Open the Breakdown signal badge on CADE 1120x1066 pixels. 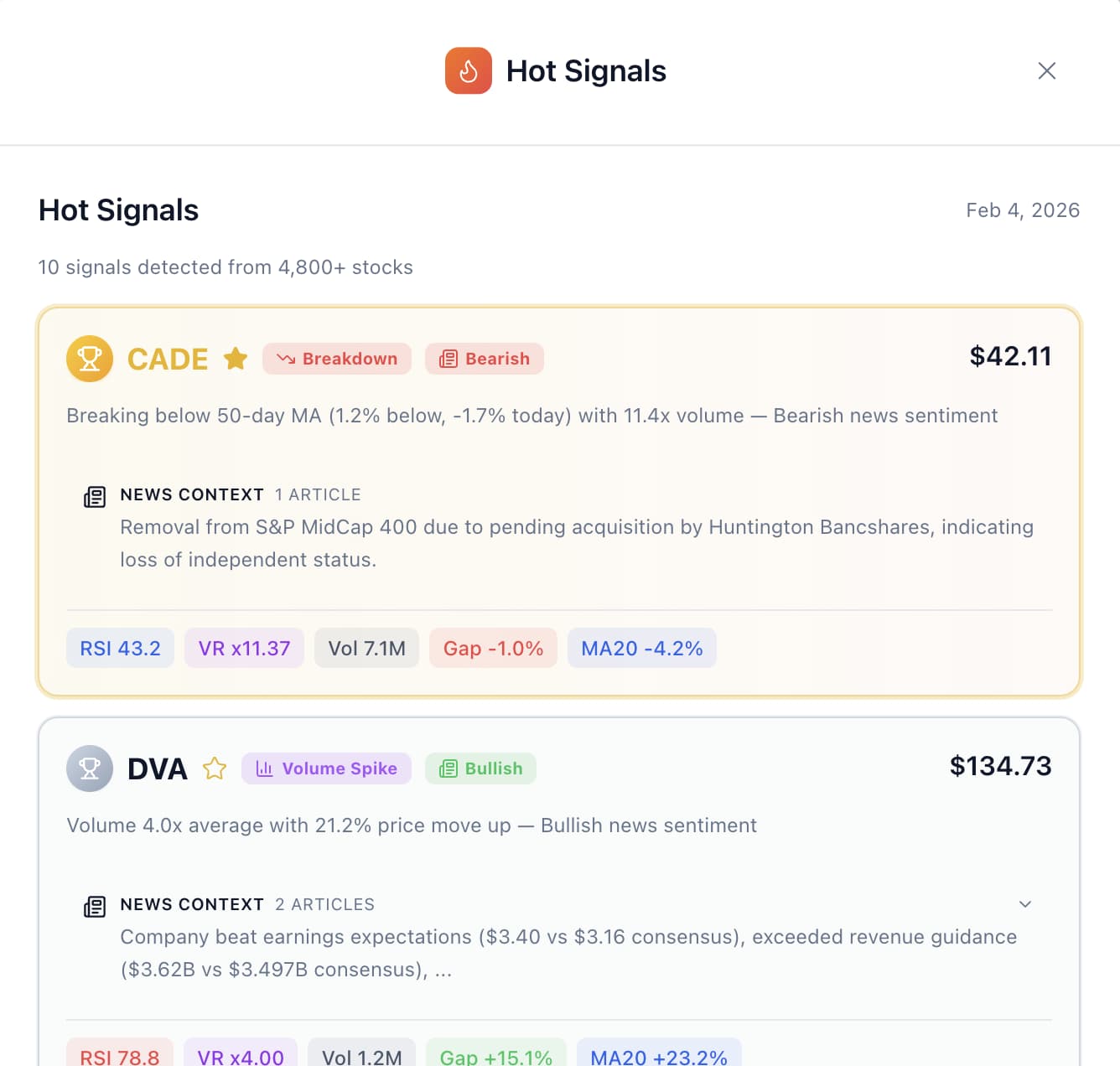[x=336, y=359]
